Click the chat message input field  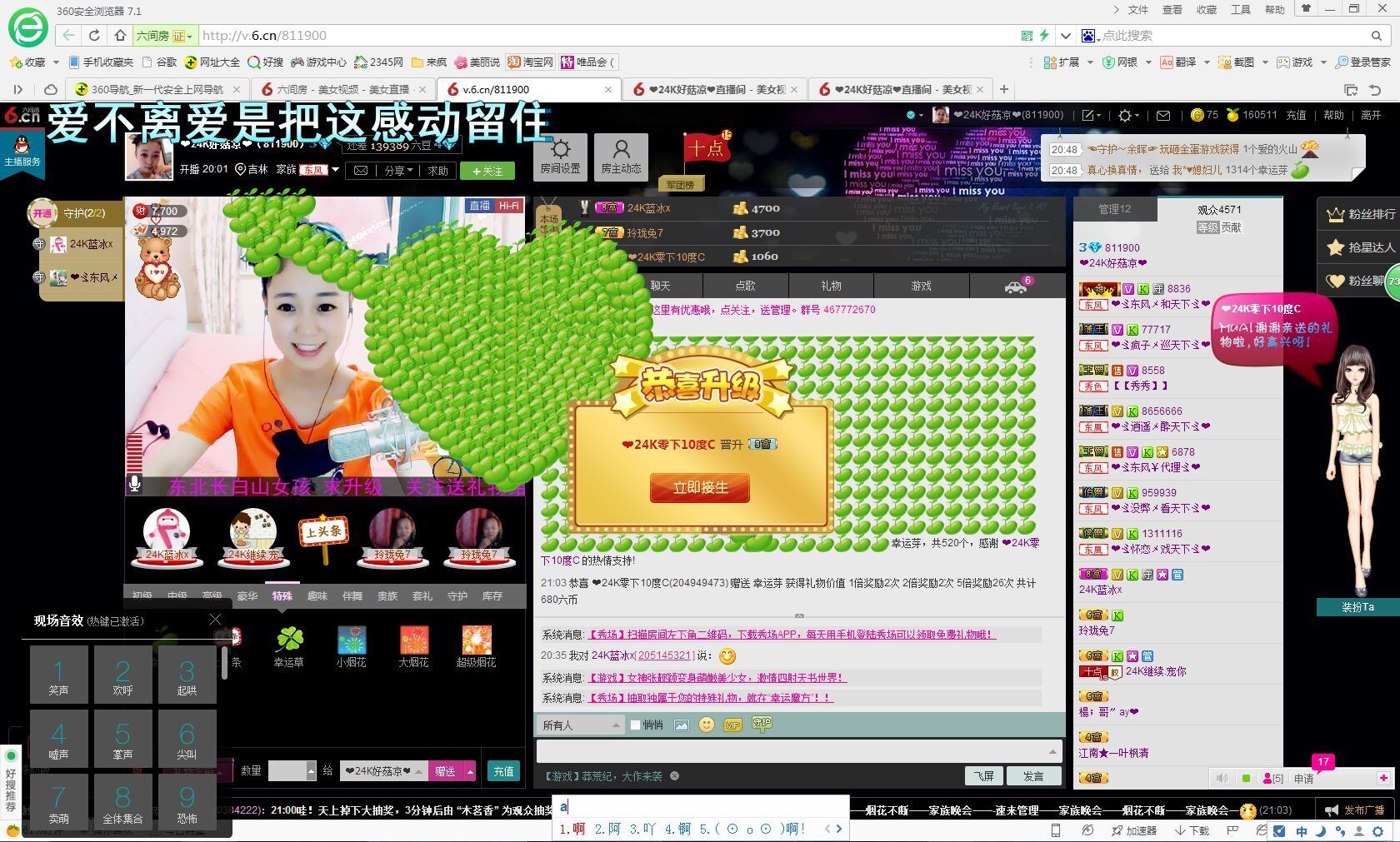(x=798, y=751)
